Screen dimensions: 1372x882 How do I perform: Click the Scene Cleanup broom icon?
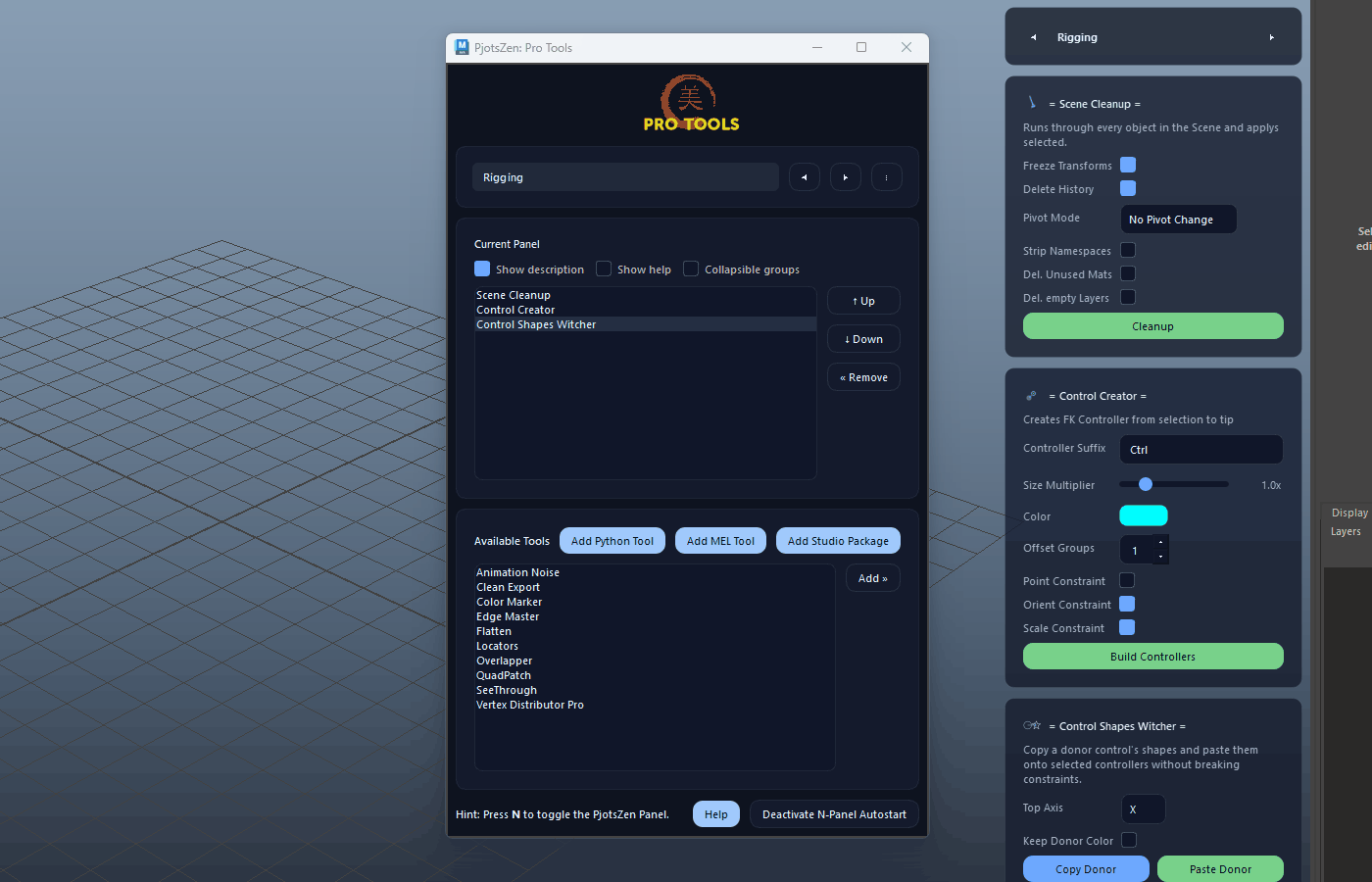(1031, 102)
